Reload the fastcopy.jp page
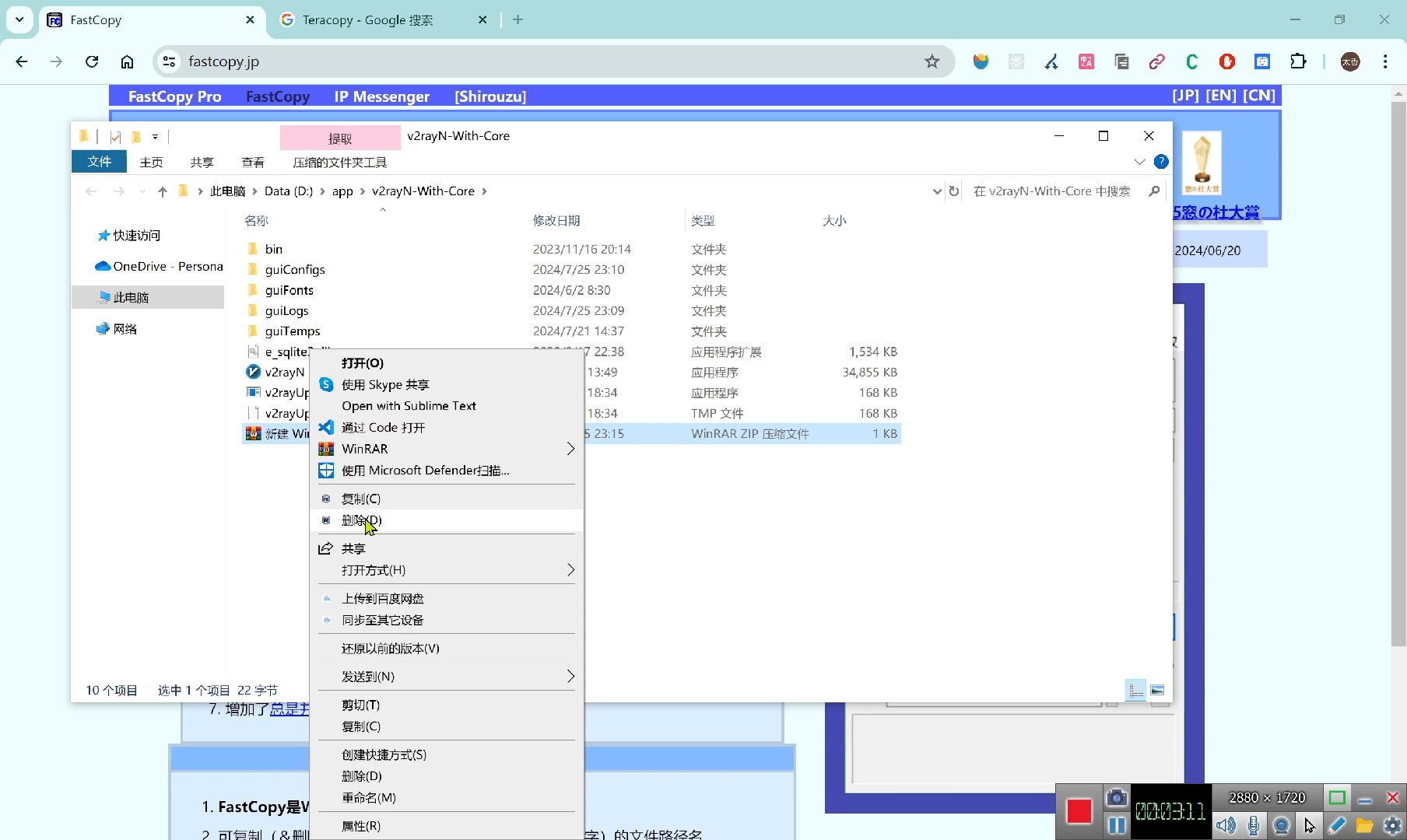The height and width of the screenshot is (840, 1407). [x=92, y=61]
